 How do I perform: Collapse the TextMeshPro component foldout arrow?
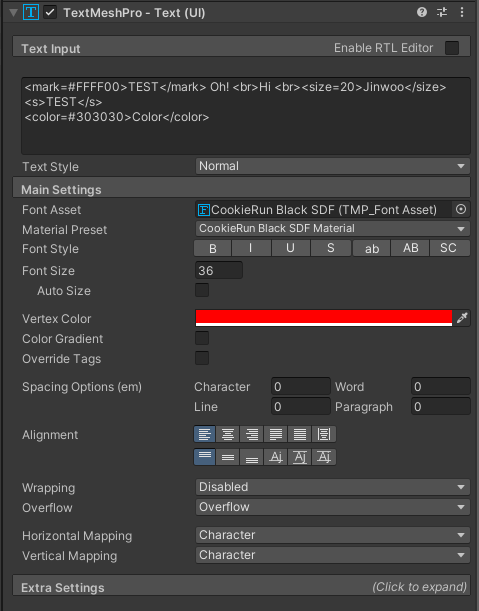pos(14,13)
